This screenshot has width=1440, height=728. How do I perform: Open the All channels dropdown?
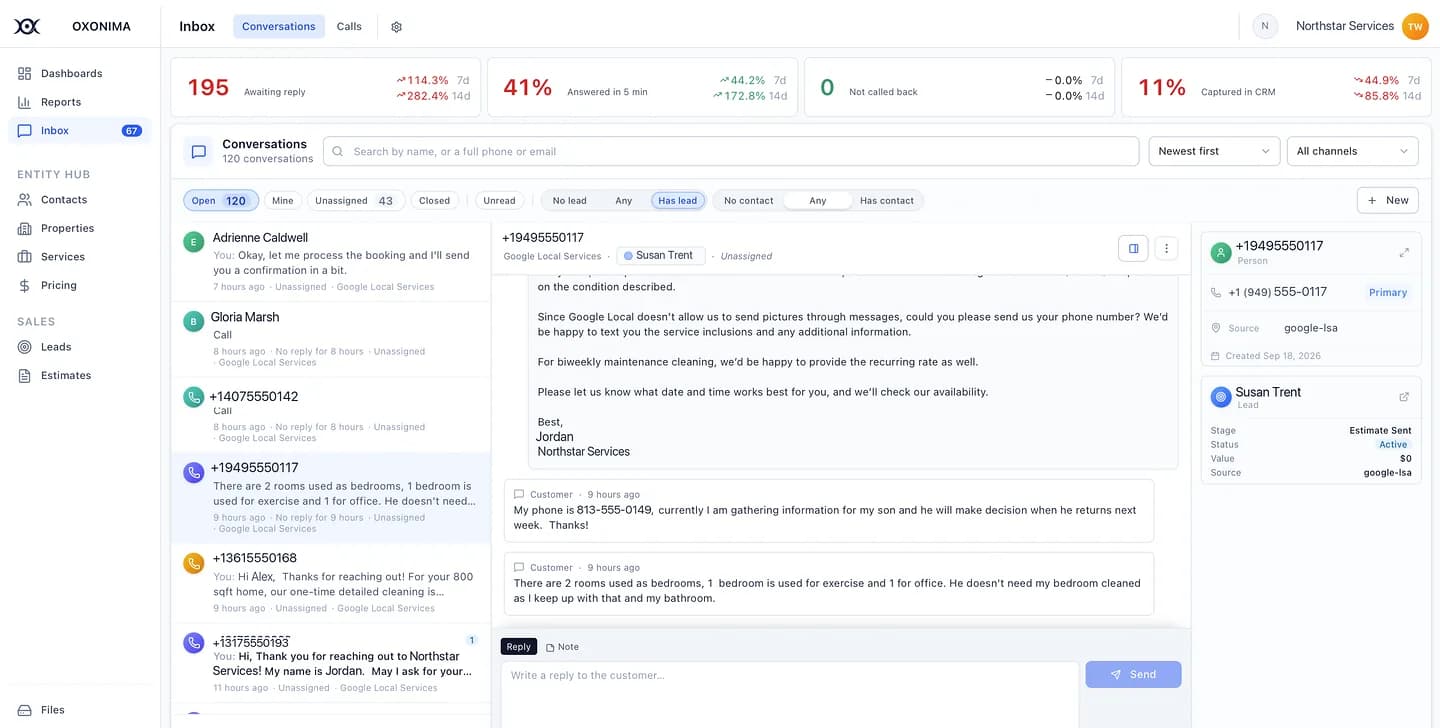point(1352,151)
